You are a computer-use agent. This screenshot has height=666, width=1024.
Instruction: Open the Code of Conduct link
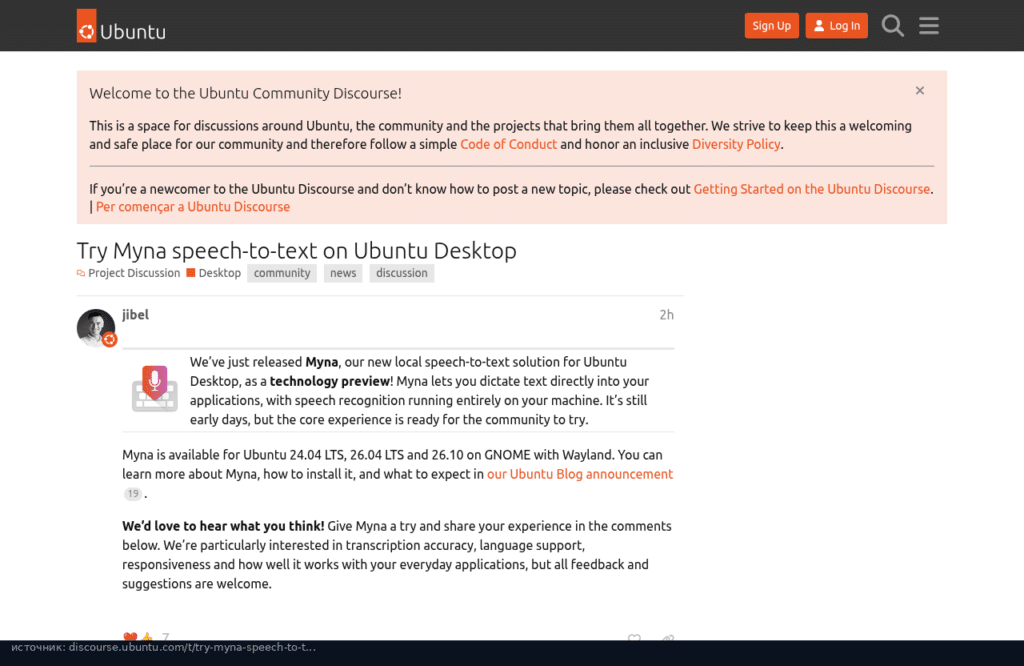click(508, 144)
